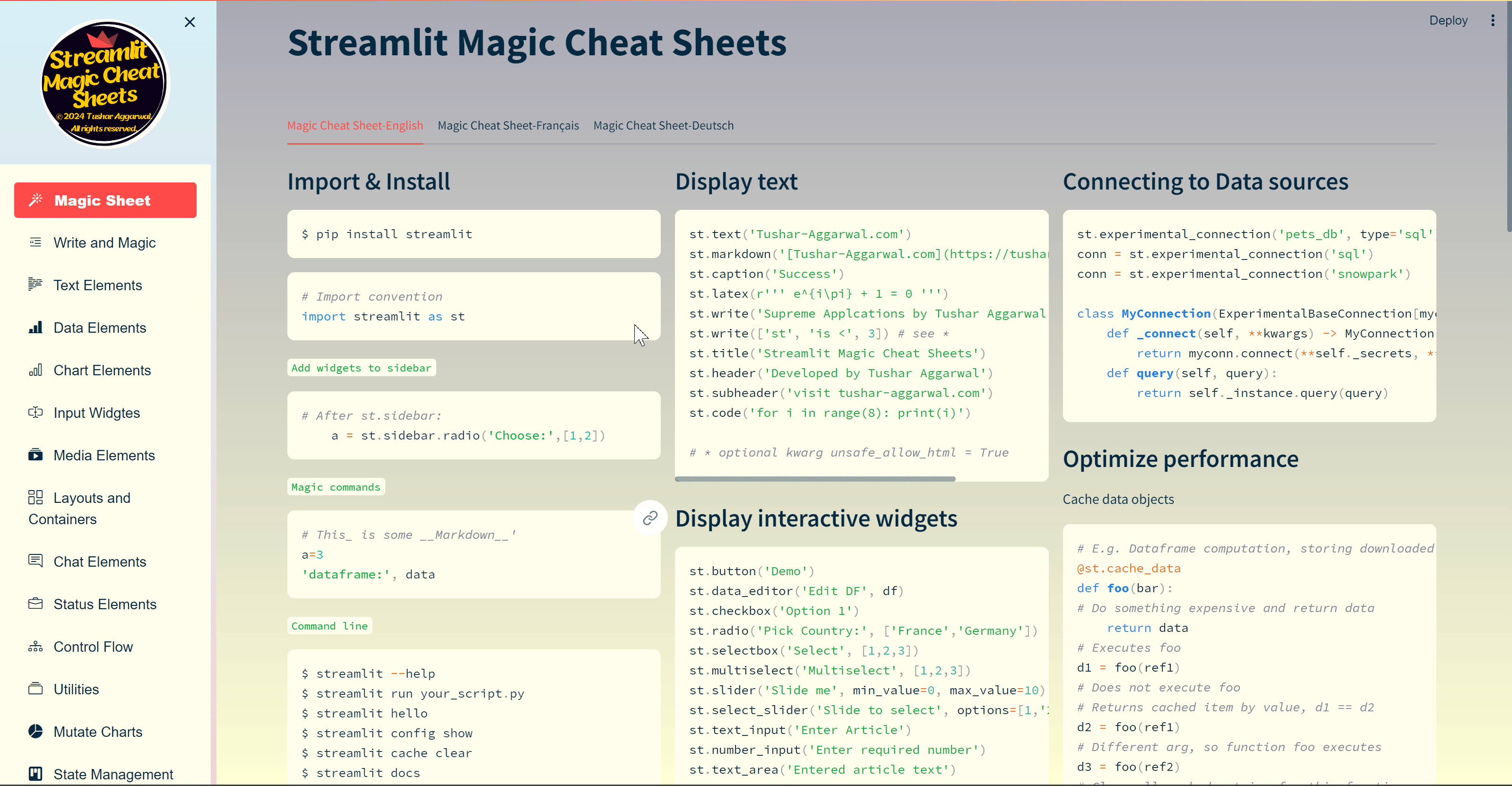Select the Magic Cheat Sheet-English tab

354,126
